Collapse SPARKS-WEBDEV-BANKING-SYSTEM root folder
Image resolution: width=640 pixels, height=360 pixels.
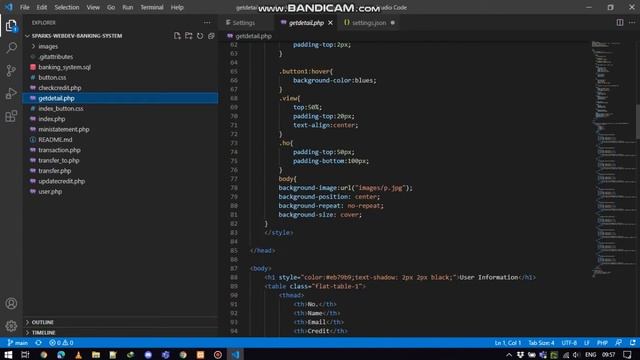pos(77,36)
